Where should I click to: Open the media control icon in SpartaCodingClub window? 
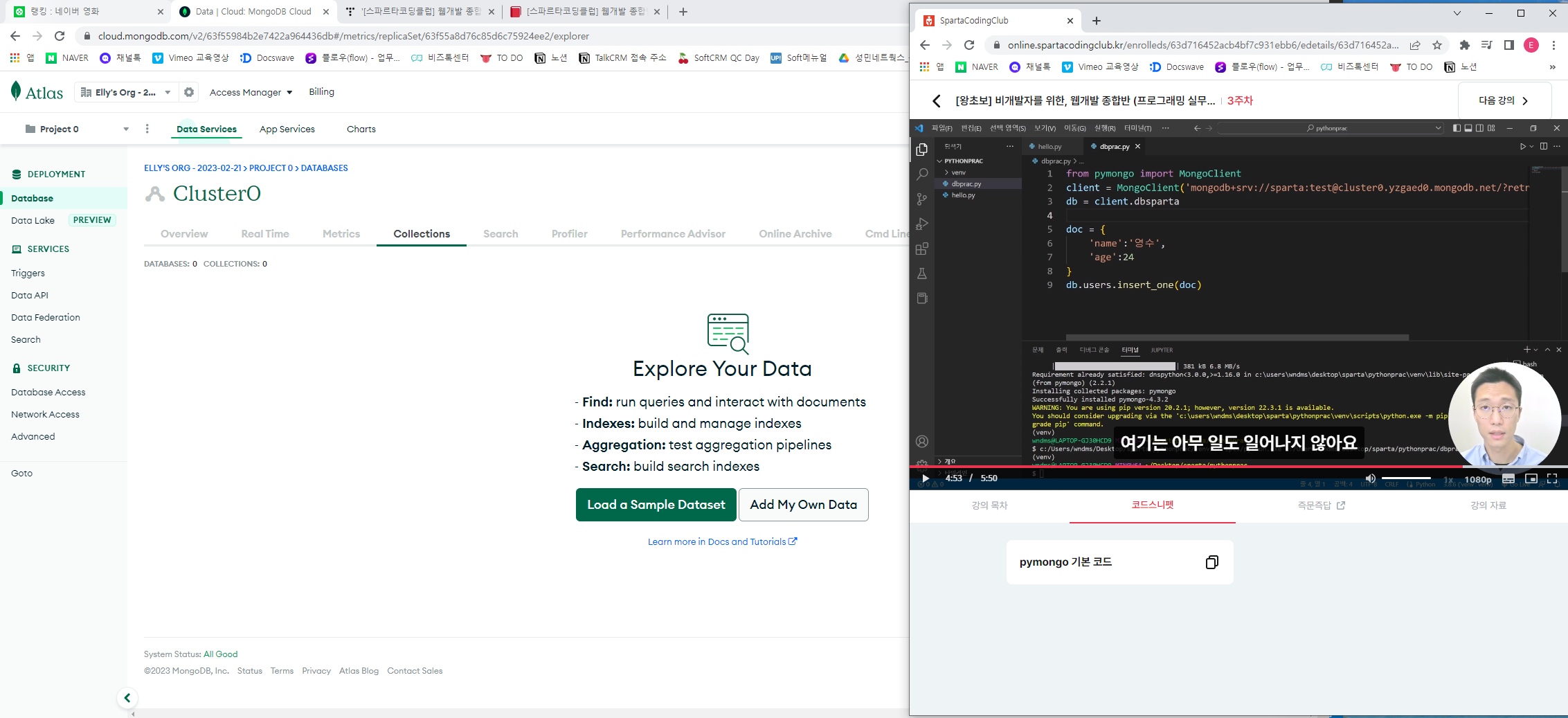click(1486, 45)
